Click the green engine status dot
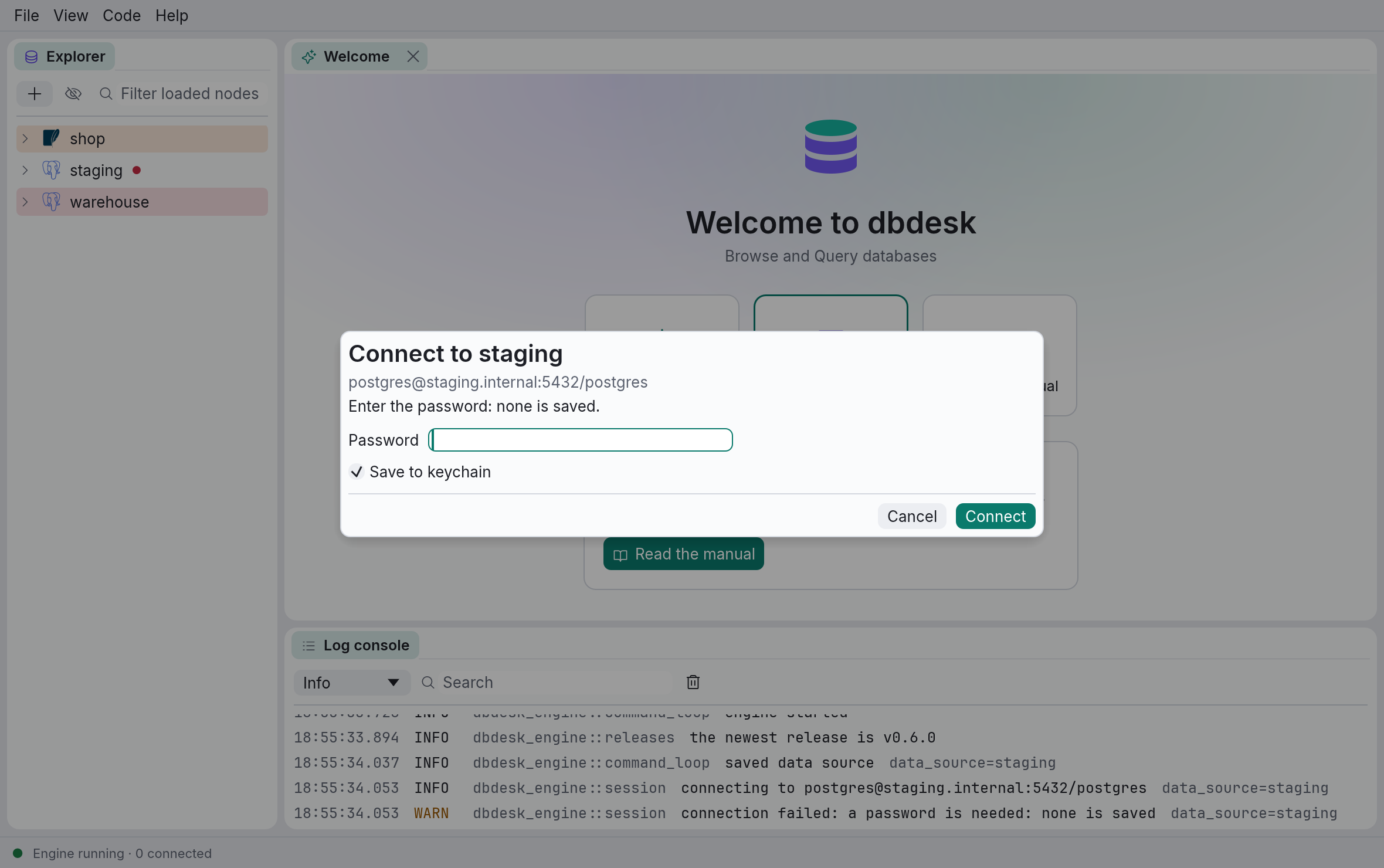The height and width of the screenshot is (868, 1384). [18, 853]
